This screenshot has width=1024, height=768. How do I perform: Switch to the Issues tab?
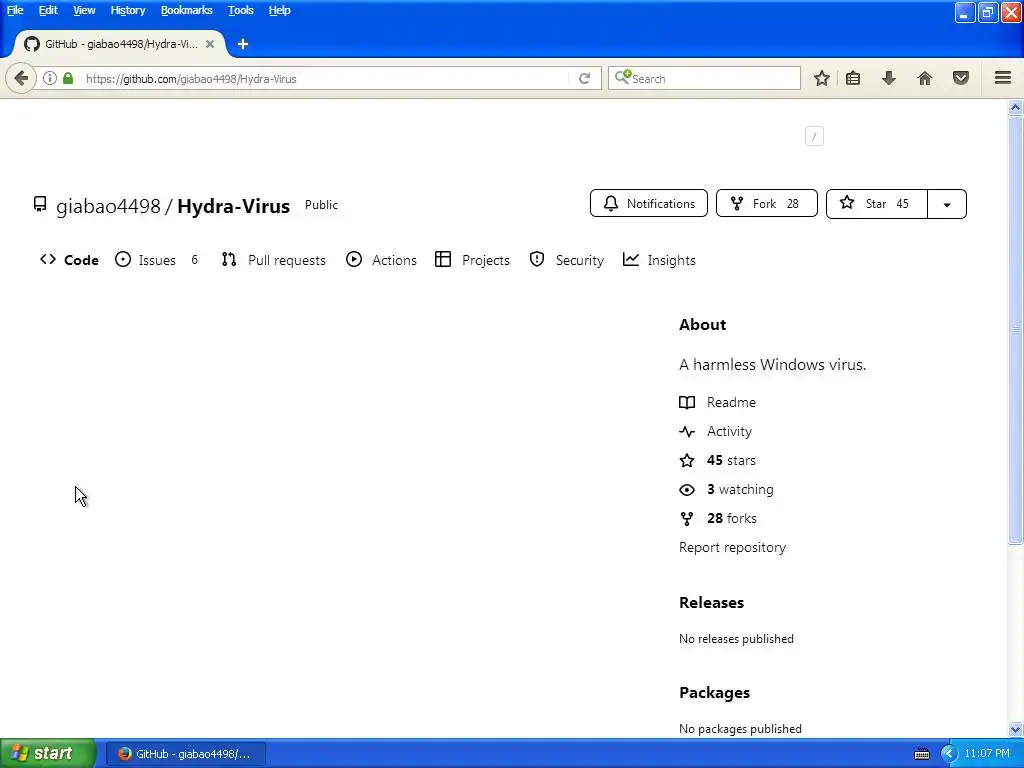pyautogui.click(x=157, y=260)
